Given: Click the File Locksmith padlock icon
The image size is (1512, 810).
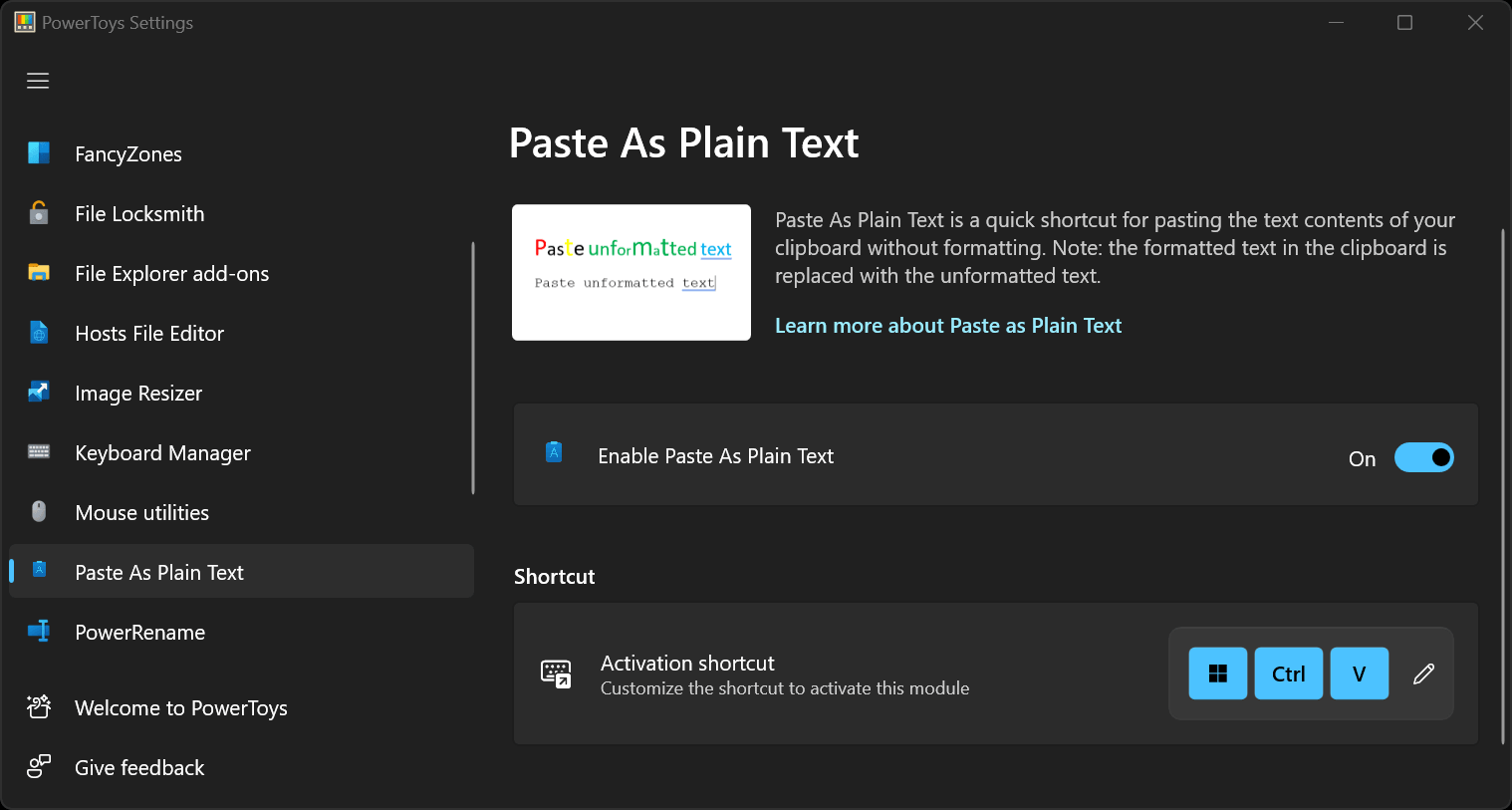Looking at the screenshot, I should pos(39,213).
